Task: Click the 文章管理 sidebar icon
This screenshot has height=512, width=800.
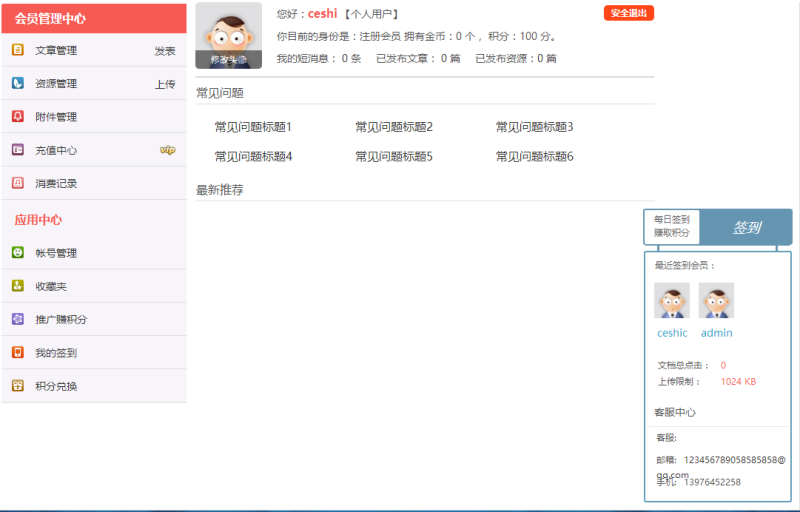Action: [x=18, y=50]
